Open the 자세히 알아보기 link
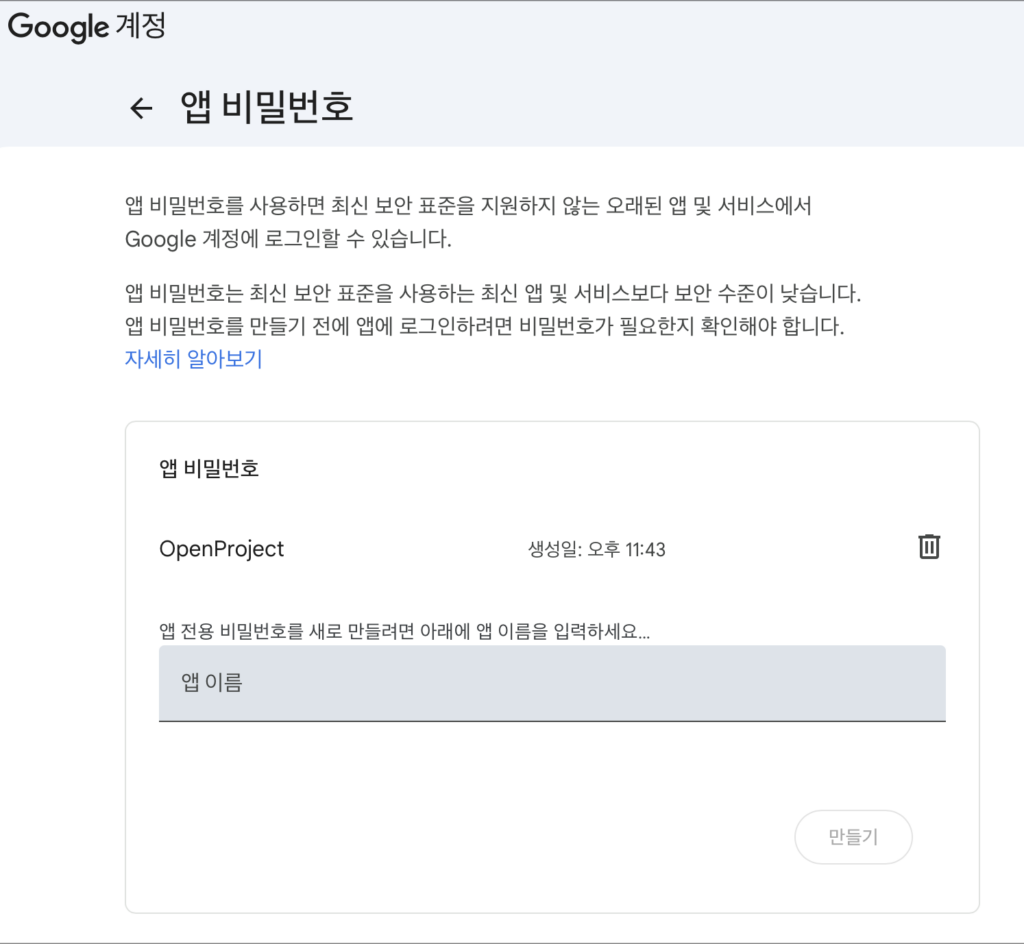1024x944 pixels. 193,360
